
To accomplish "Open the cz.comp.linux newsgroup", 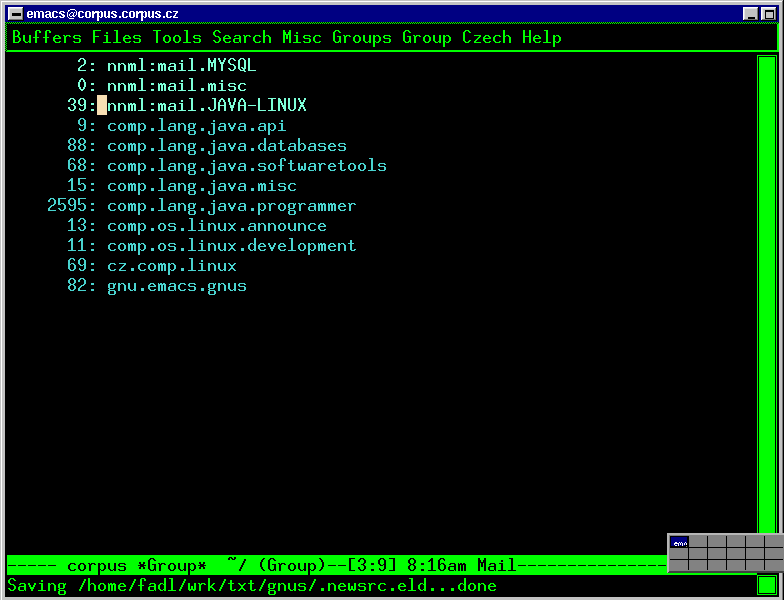I will [x=171, y=266].
